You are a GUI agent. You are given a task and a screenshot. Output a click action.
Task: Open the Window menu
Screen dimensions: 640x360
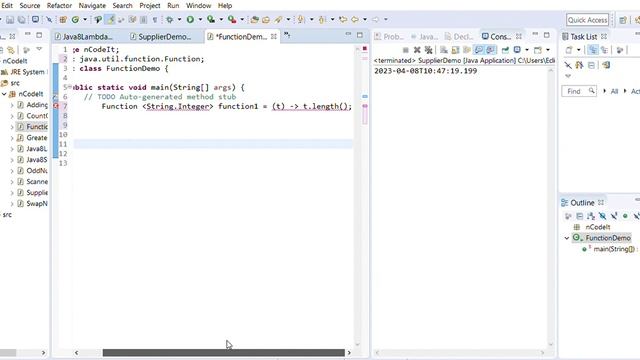[x=198, y=6]
